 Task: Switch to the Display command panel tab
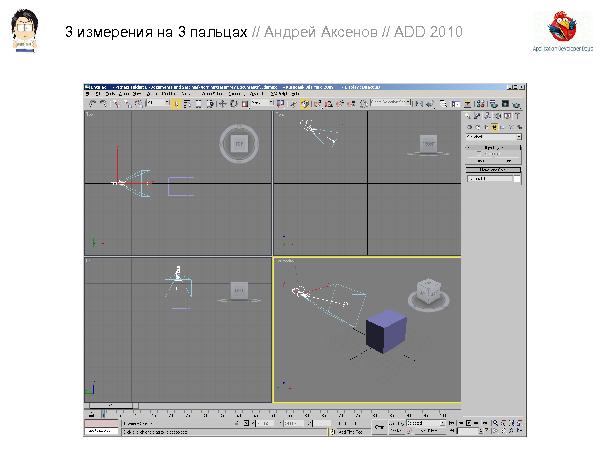click(507, 116)
